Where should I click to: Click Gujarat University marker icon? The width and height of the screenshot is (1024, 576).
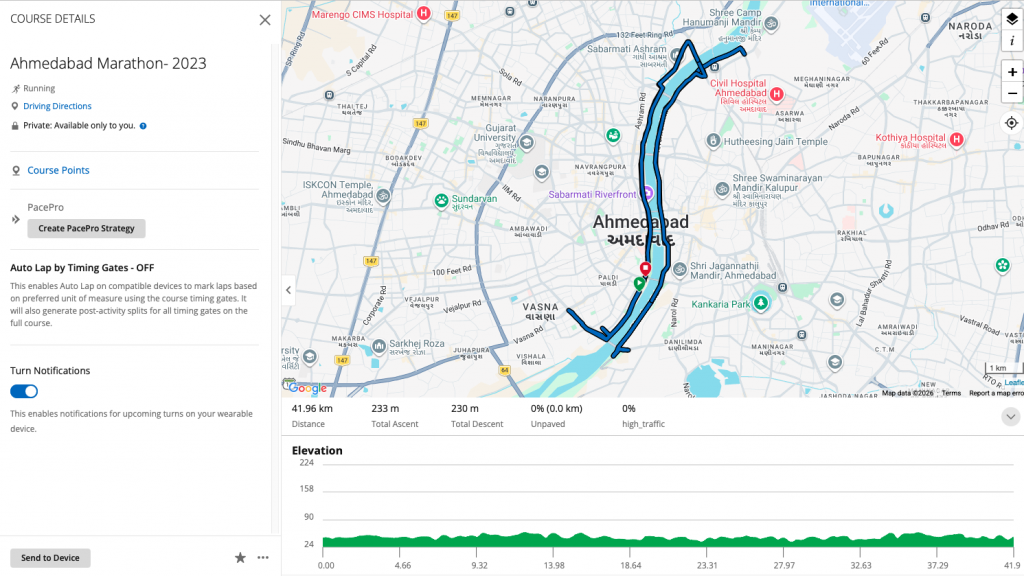pos(527,142)
